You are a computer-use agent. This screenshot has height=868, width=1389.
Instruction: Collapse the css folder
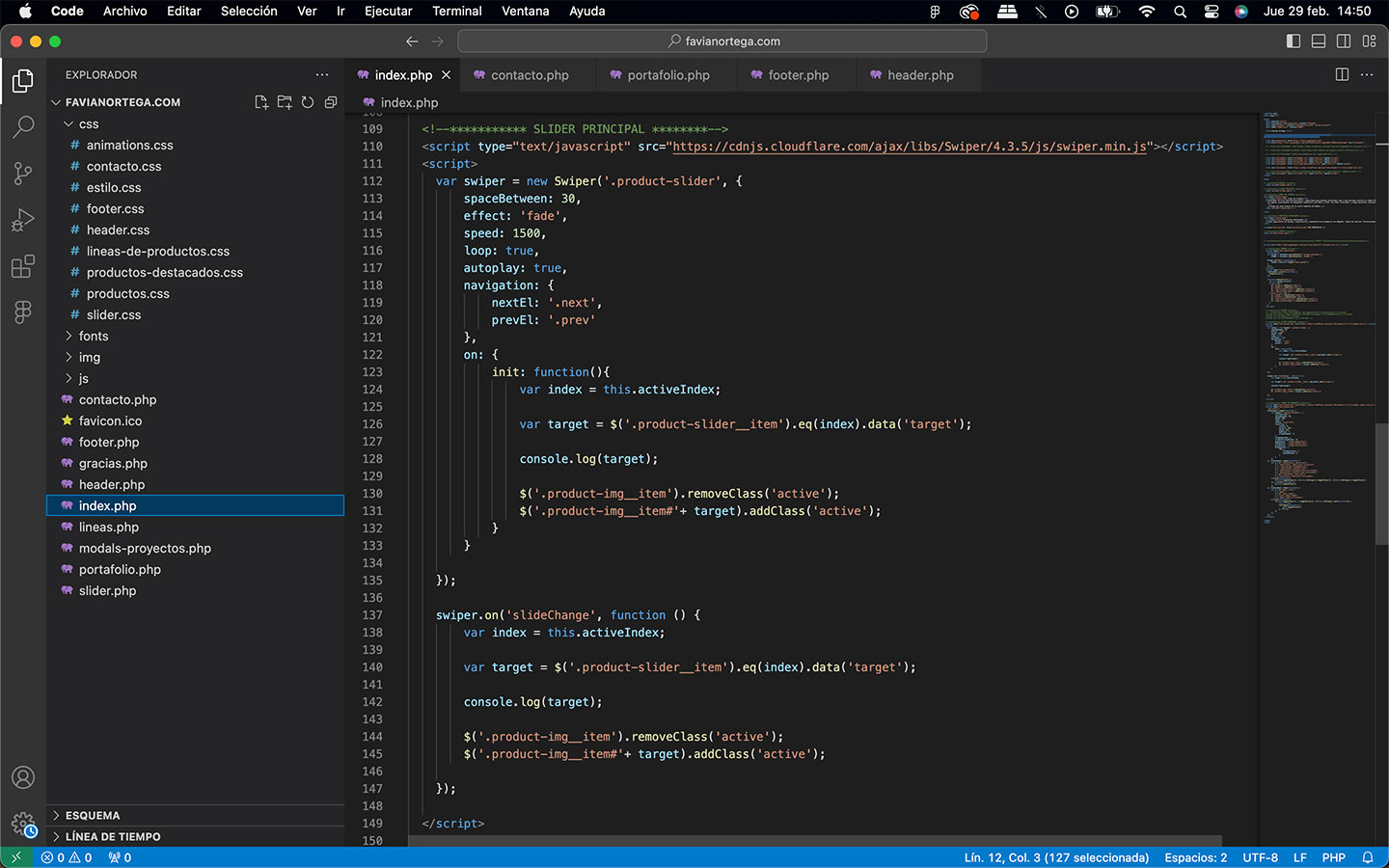(x=89, y=124)
